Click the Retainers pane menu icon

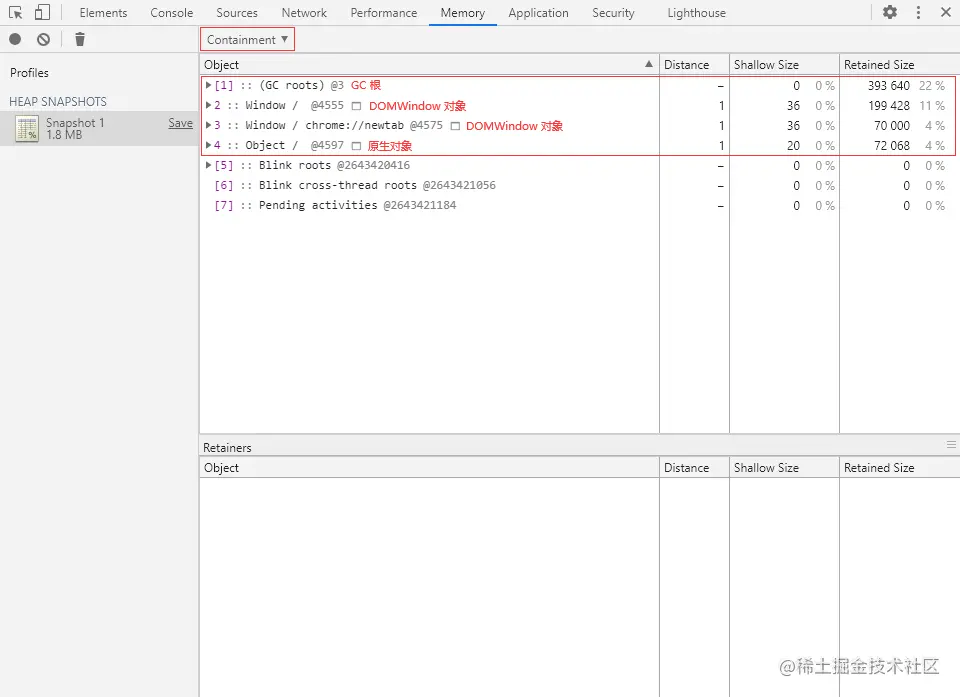coord(951,445)
